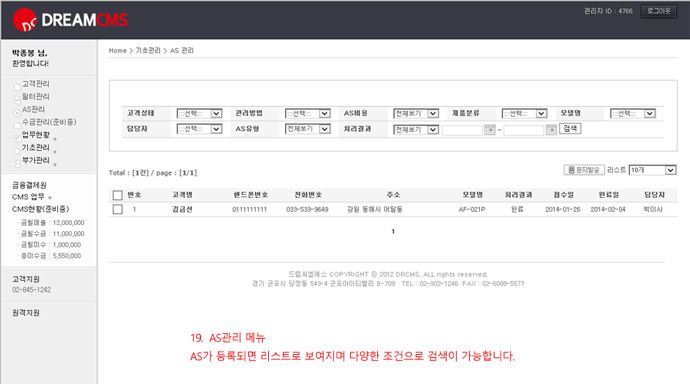Check the row checkbox for customer 김금선

[x=117, y=209]
